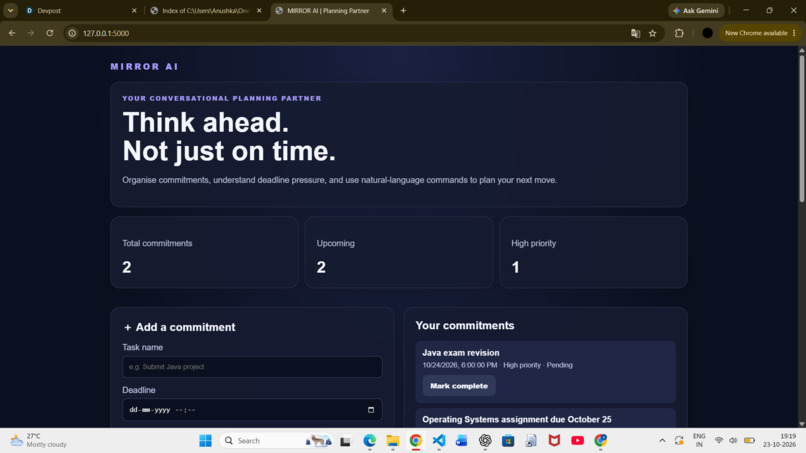
Task: Open File Explorer from the taskbar
Action: 393,441
